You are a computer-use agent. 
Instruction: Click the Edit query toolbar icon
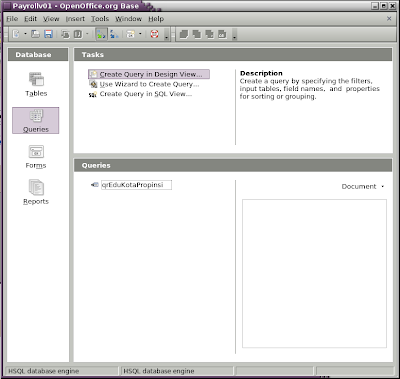coord(197,34)
